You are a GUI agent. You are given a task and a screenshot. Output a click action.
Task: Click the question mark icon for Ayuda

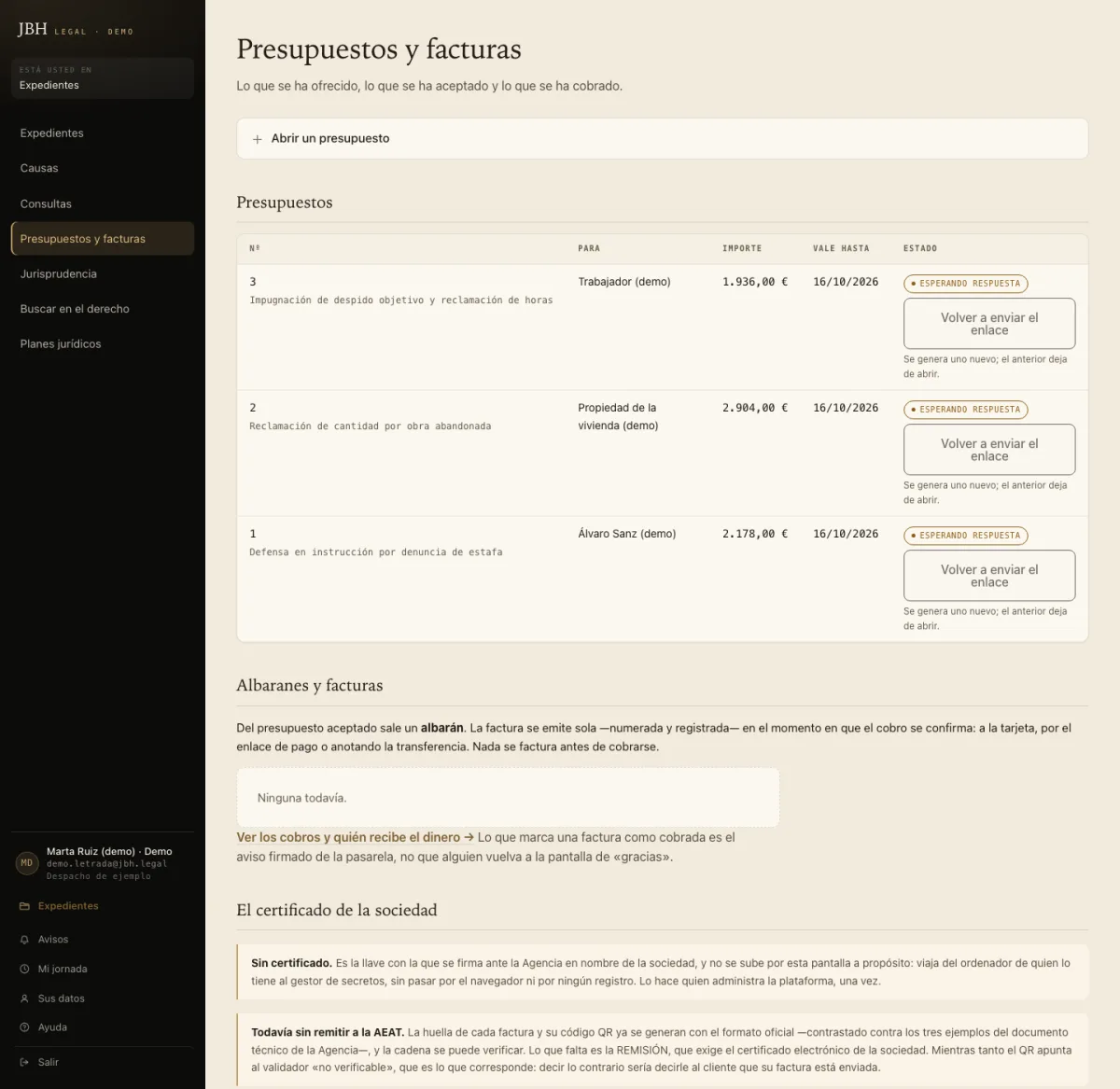pyautogui.click(x=24, y=1027)
